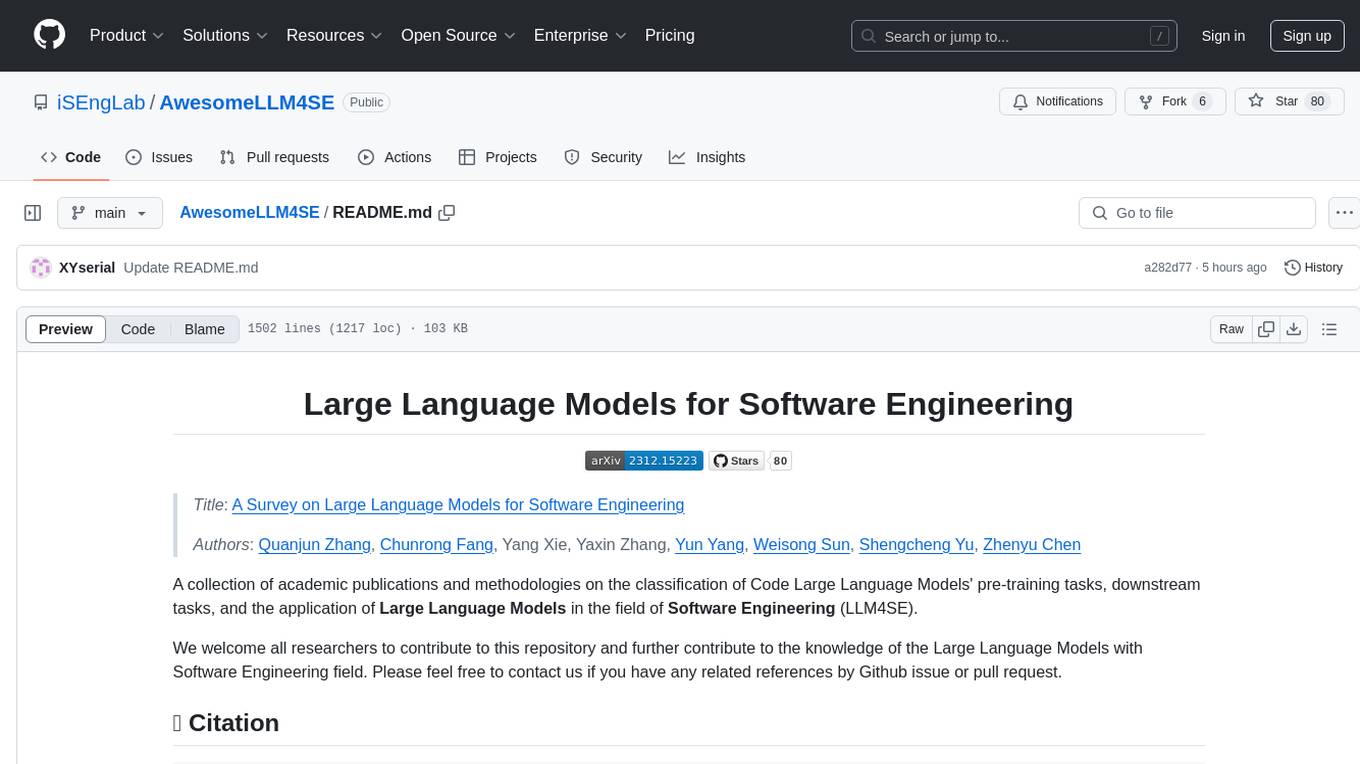This screenshot has height=764, width=1360.
Task: Open the more file actions menu
Action: coord(1344,213)
